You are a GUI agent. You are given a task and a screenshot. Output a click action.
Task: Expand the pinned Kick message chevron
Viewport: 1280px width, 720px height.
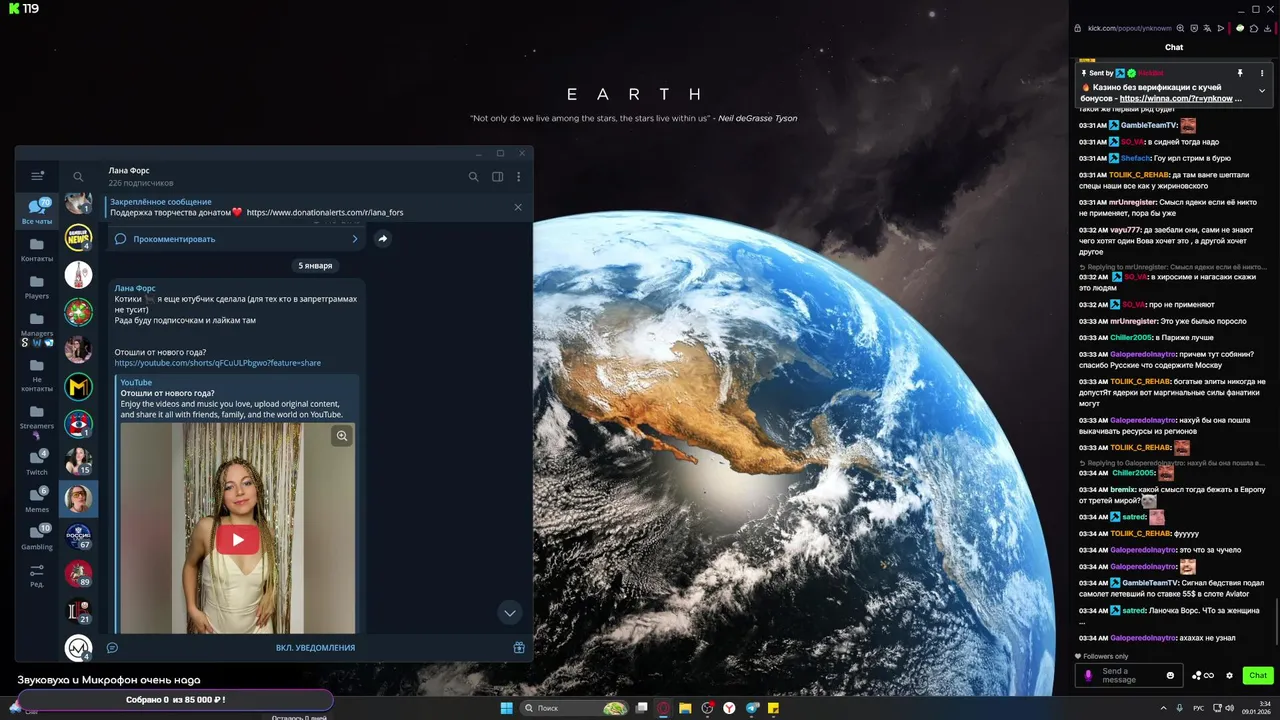click(x=1262, y=91)
